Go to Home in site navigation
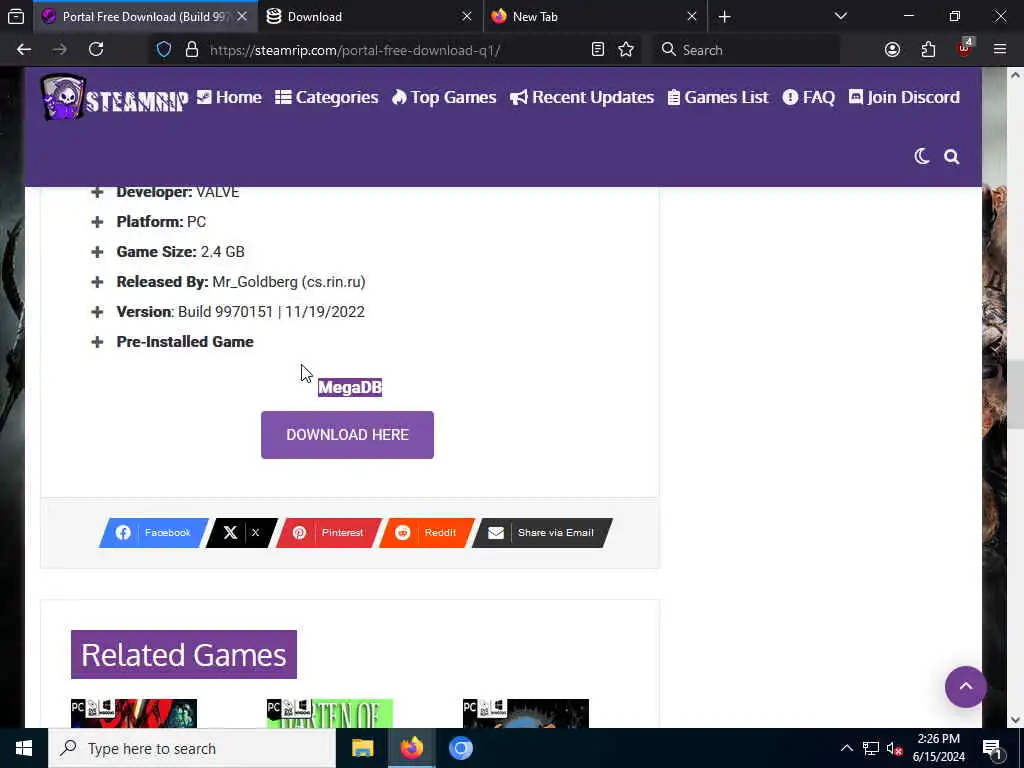 [x=229, y=97]
